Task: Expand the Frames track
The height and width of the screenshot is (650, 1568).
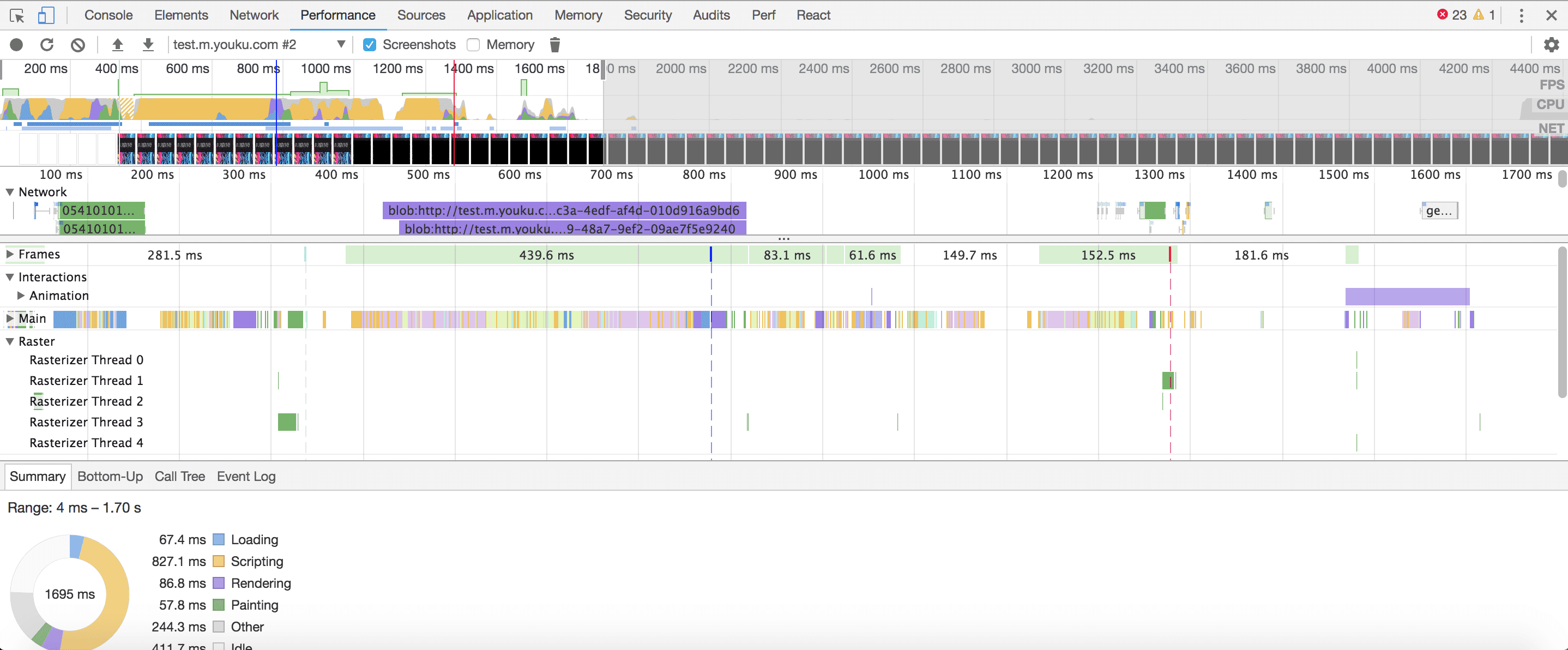Action: [10, 254]
